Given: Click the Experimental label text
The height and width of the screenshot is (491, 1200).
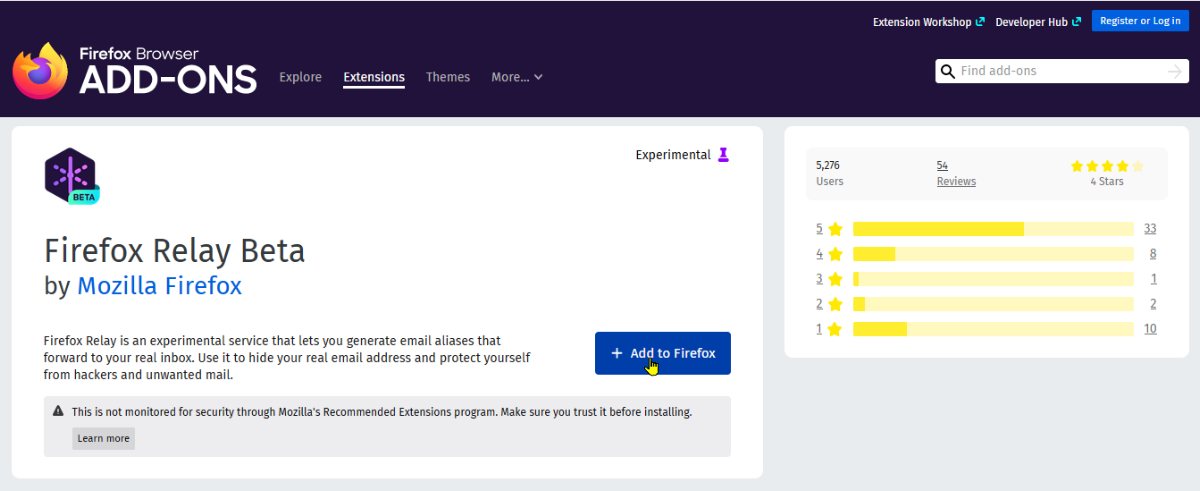Looking at the screenshot, I should tap(673, 155).
